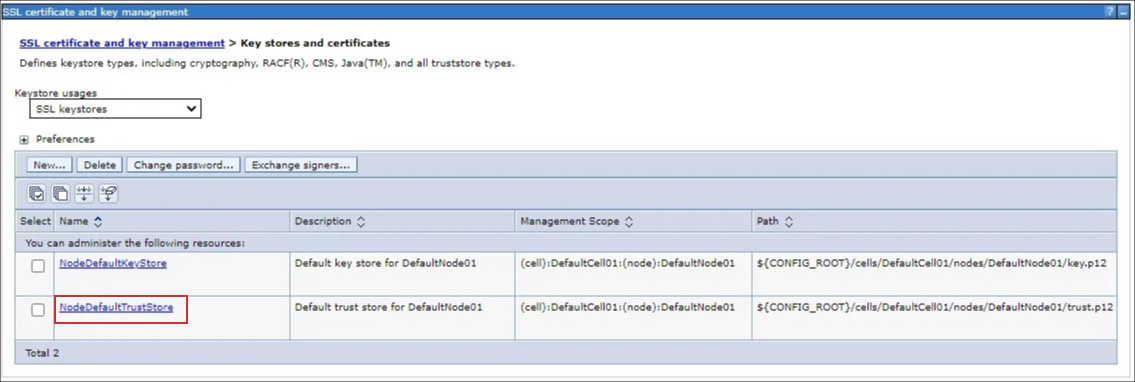
Task: Open the NodeDefaultTrustStore link
Action: (116, 307)
